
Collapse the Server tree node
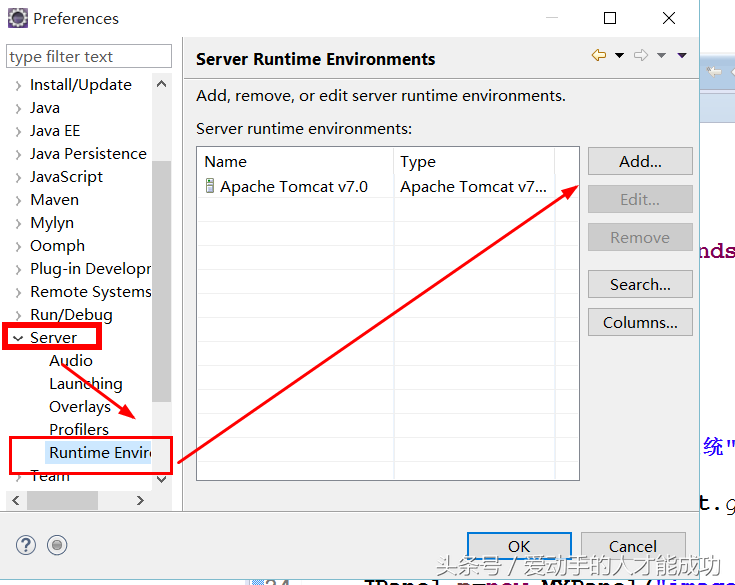pyautogui.click(x=18, y=338)
